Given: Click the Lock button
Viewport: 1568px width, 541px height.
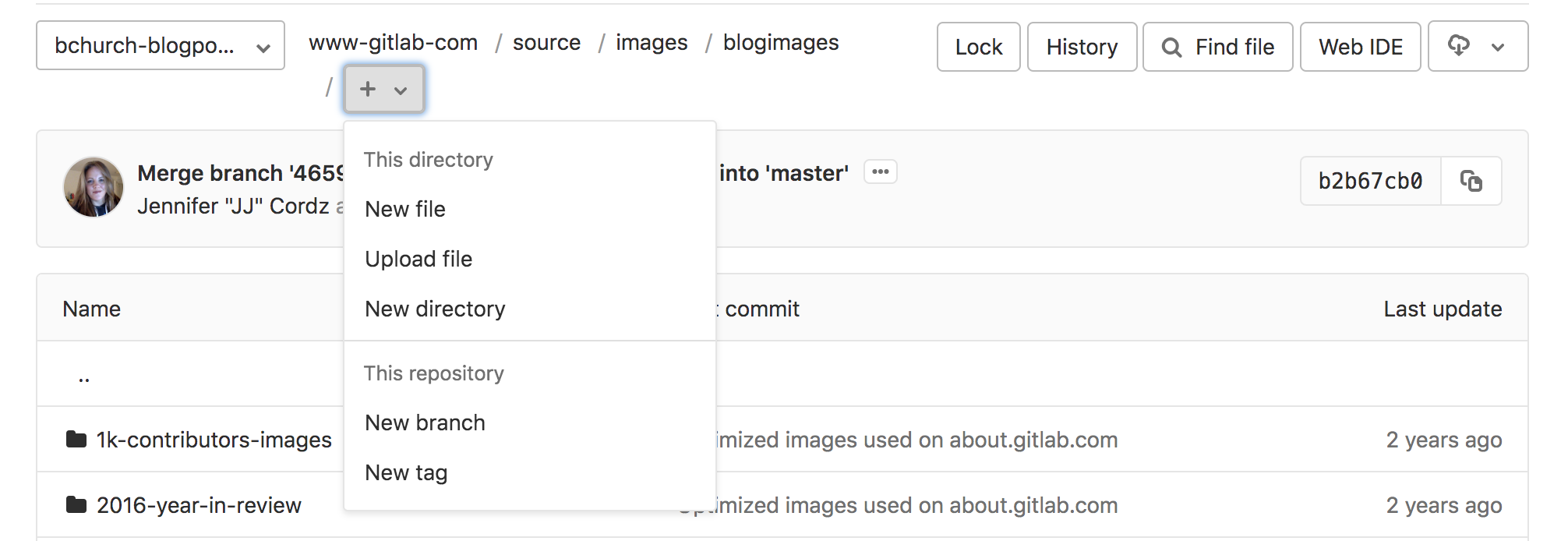Looking at the screenshot, I should pyautogui.click(x=979, y=47).
